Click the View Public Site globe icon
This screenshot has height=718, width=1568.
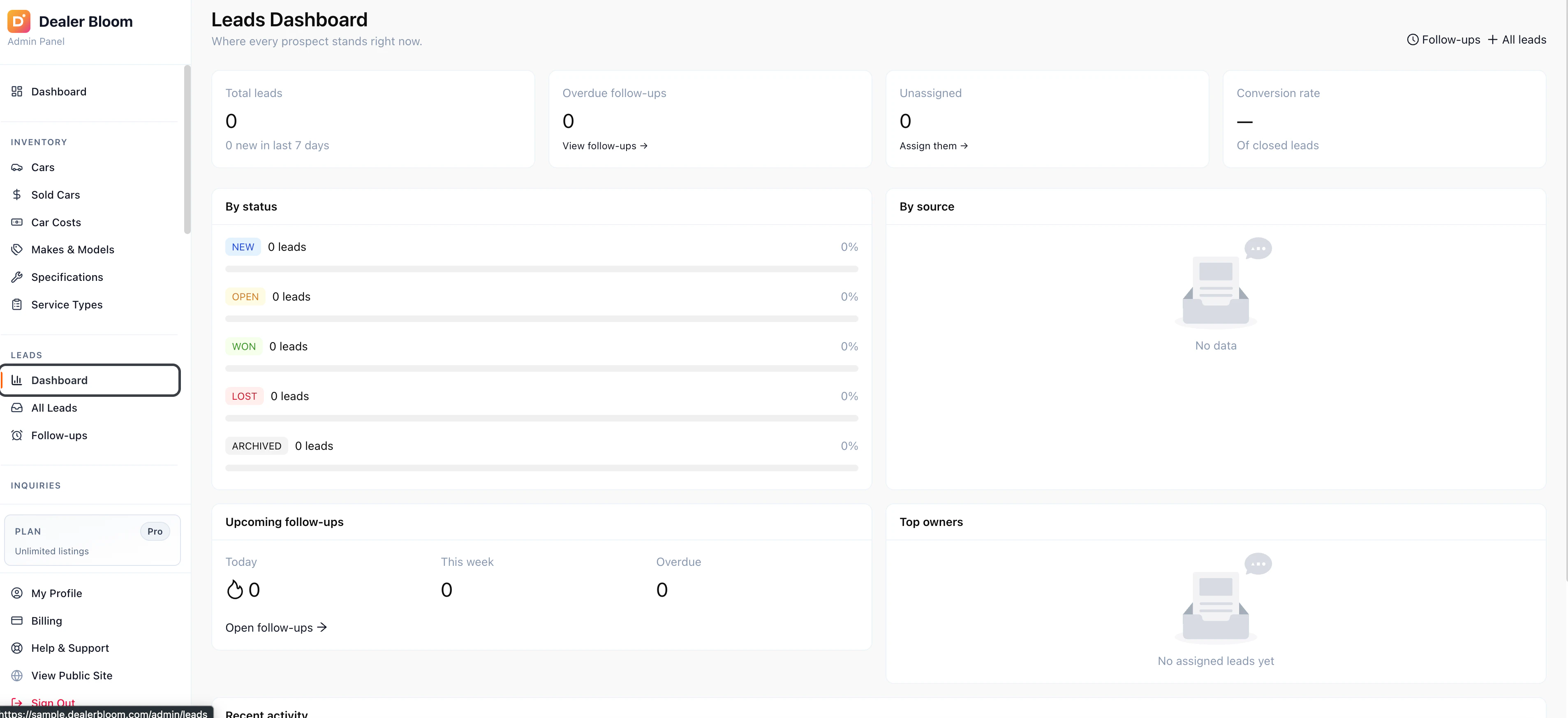(x=16, y=675)
